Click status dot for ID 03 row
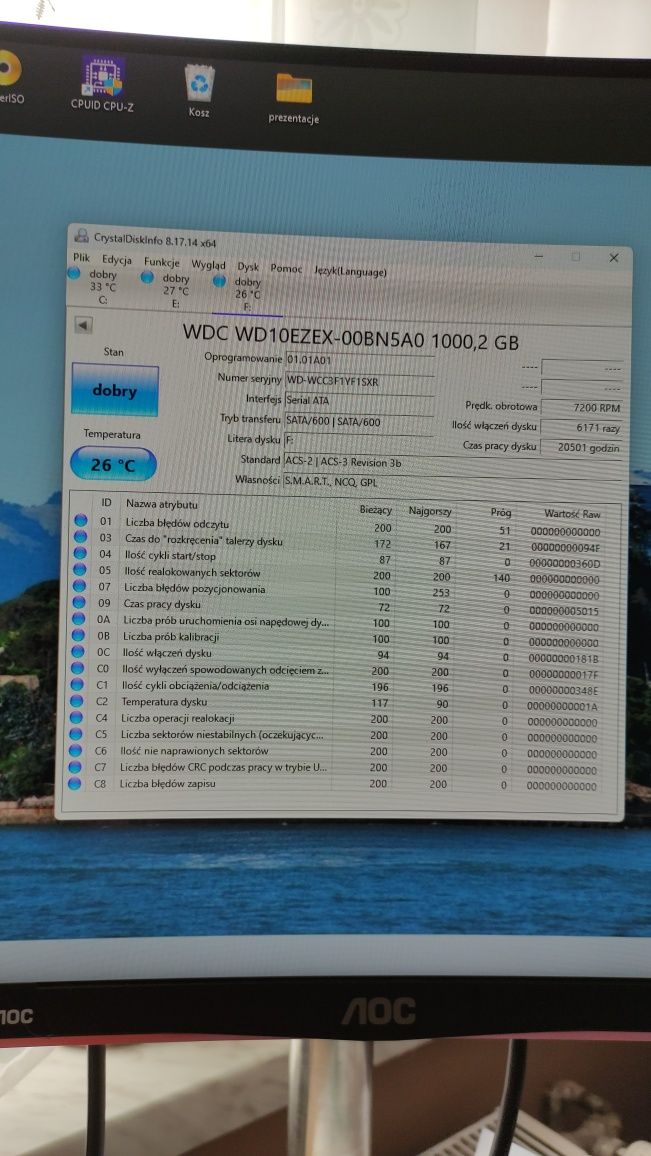The width and height of the screenshot is (651, 1156). (x=80, y=537)
